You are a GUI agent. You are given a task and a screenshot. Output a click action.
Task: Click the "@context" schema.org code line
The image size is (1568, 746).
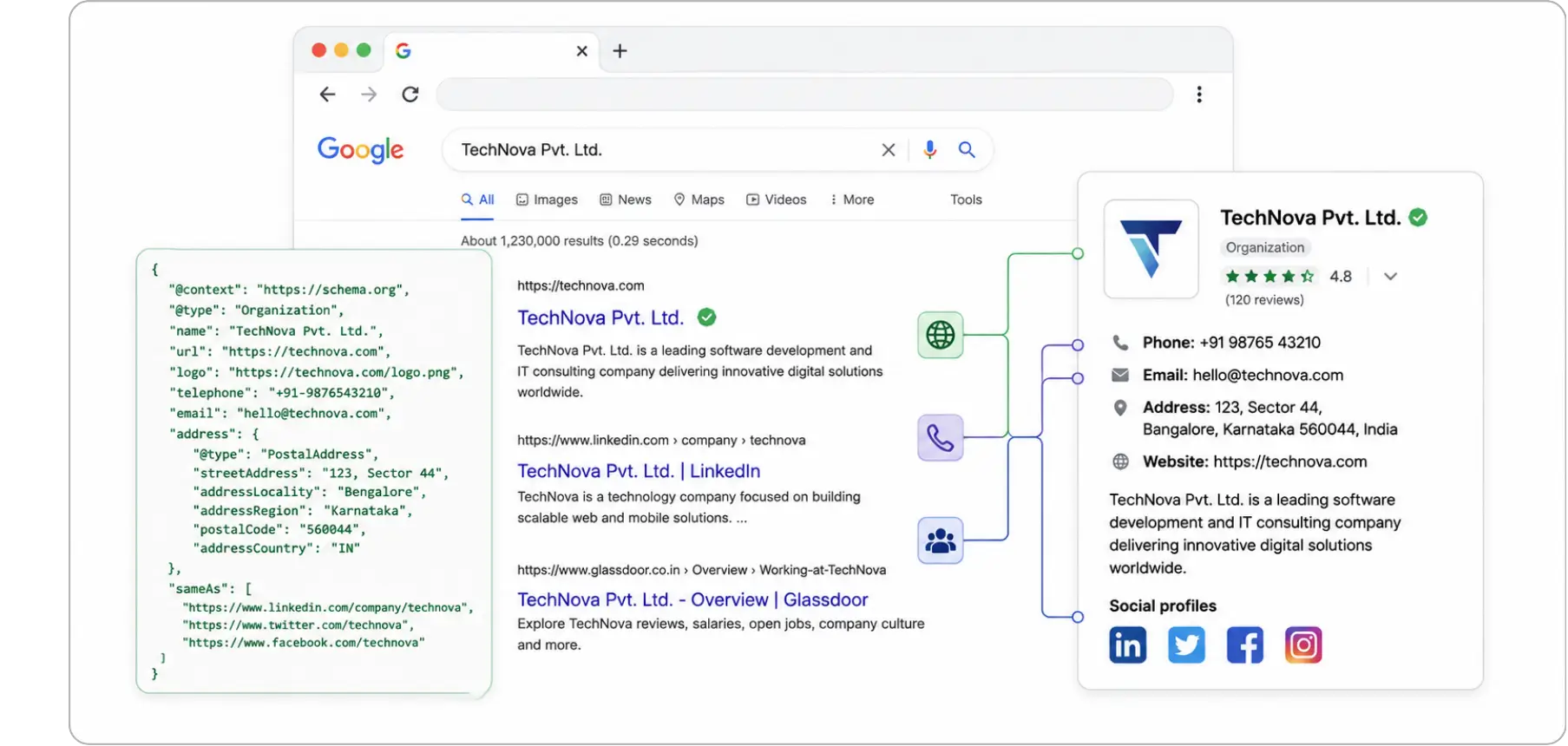[x=289, y=290]
